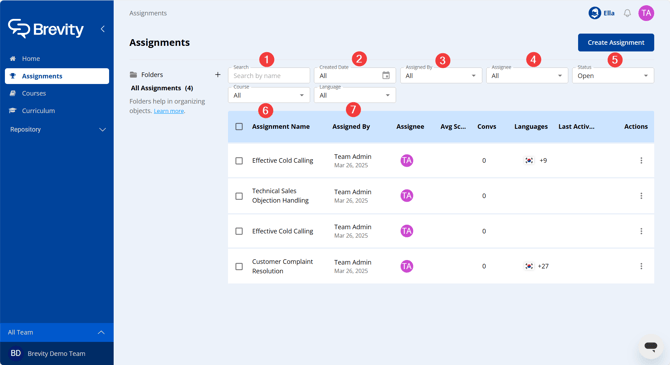670x365 pixels.
Task: Open notifications bell
Action: pyautogui.click(x=627, y=13)
